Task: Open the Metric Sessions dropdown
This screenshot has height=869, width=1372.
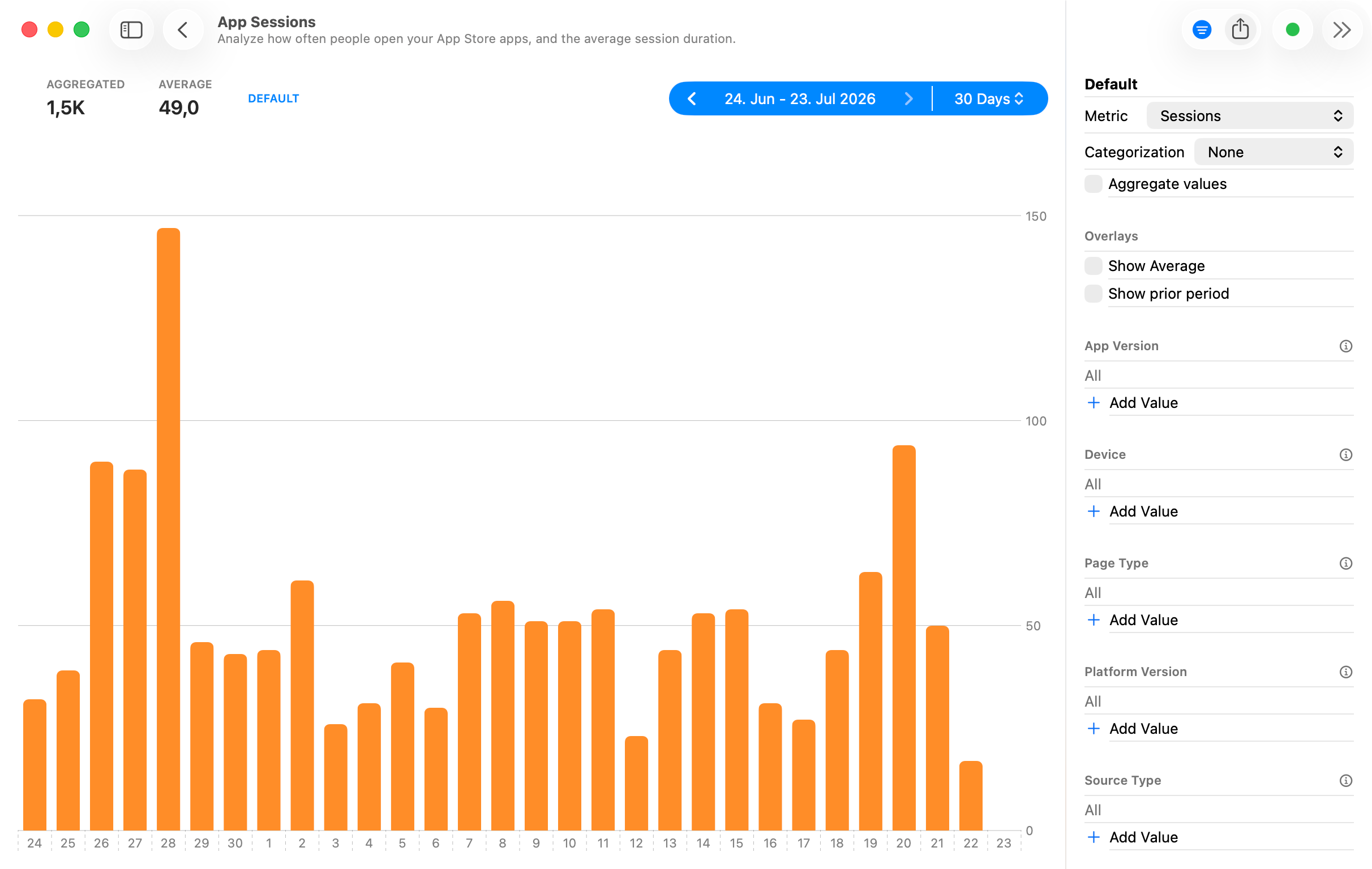Action: click(x=1250, y=116)
